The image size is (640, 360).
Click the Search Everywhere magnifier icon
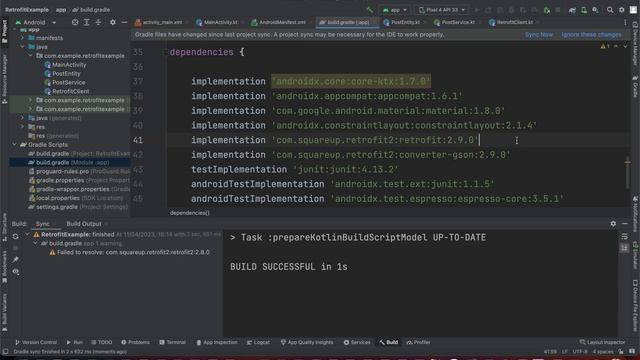coord(610,10)
